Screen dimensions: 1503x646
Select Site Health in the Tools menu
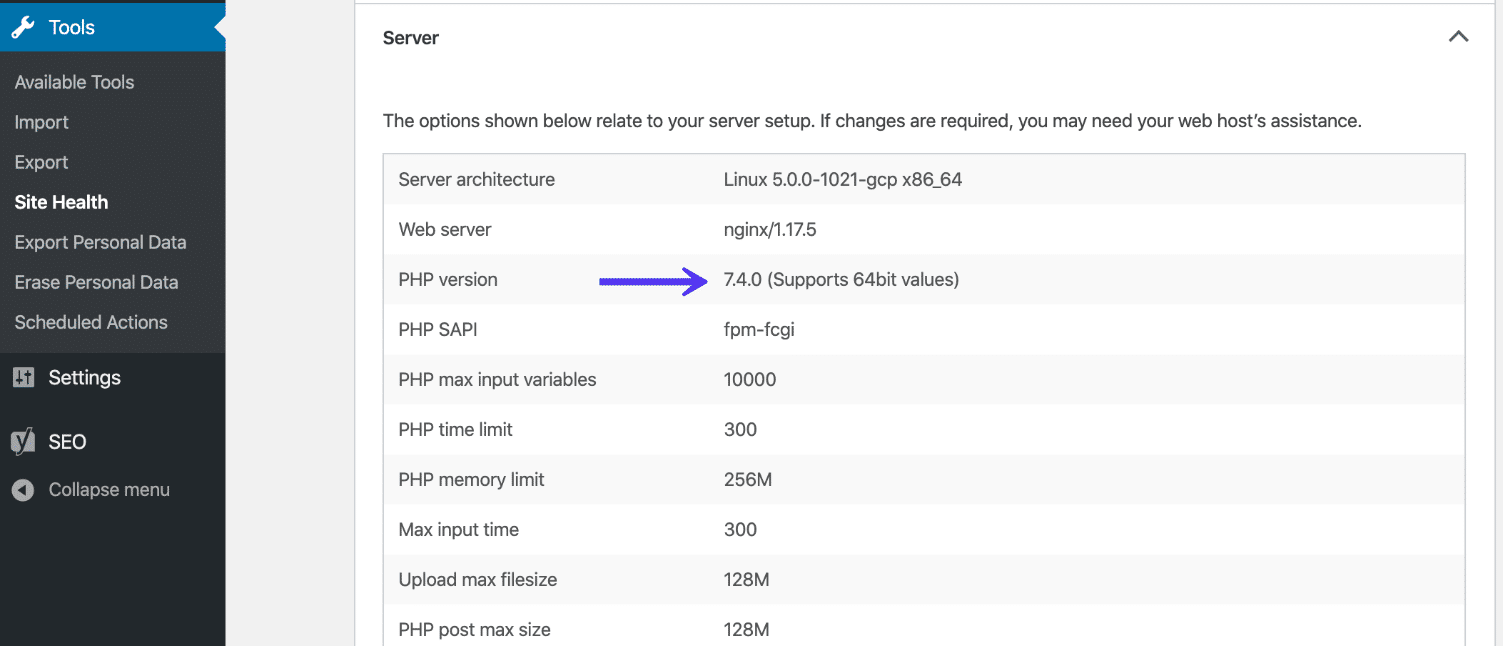[x=61, y=202]
